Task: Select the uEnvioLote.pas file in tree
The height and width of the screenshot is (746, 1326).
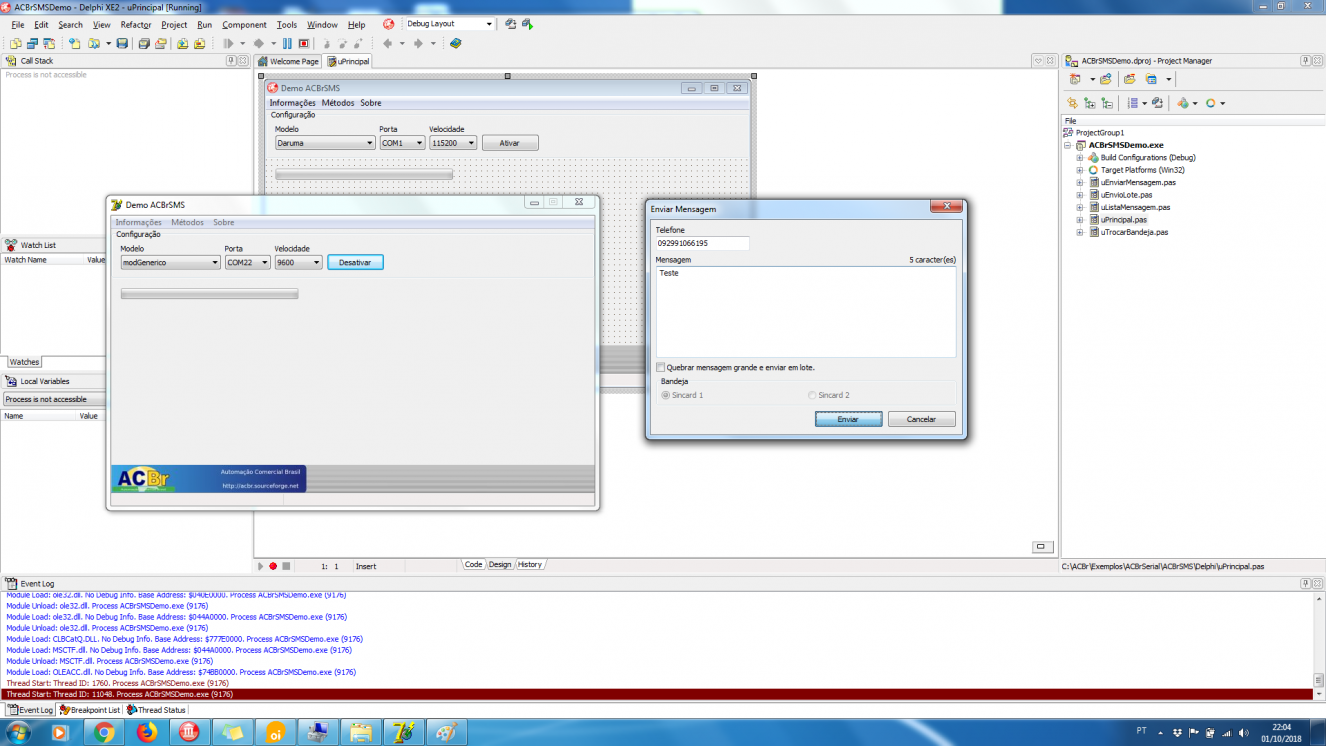Action: click(x=1126, y=195)
